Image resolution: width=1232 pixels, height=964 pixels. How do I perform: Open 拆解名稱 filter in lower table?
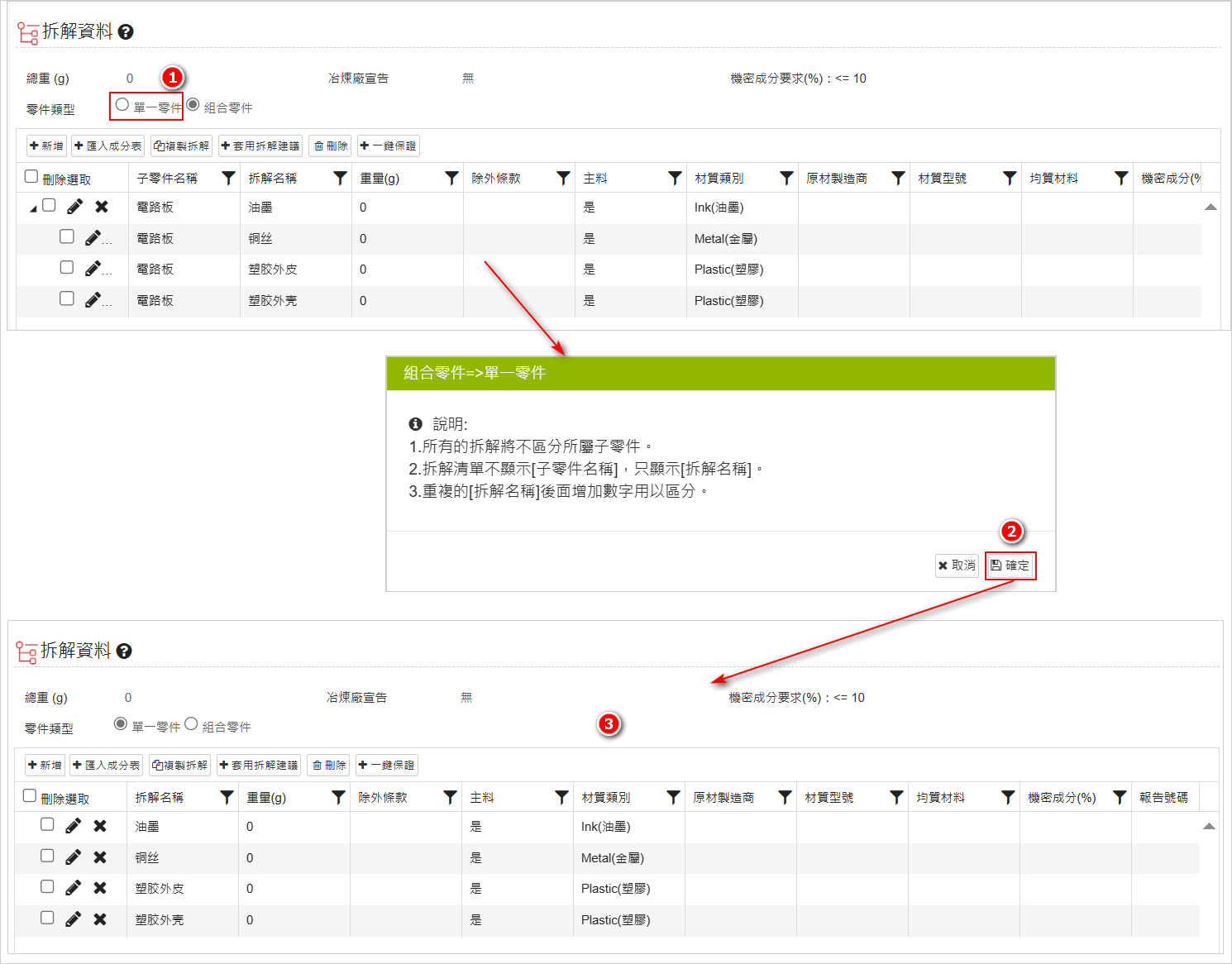tap(227, 797)
